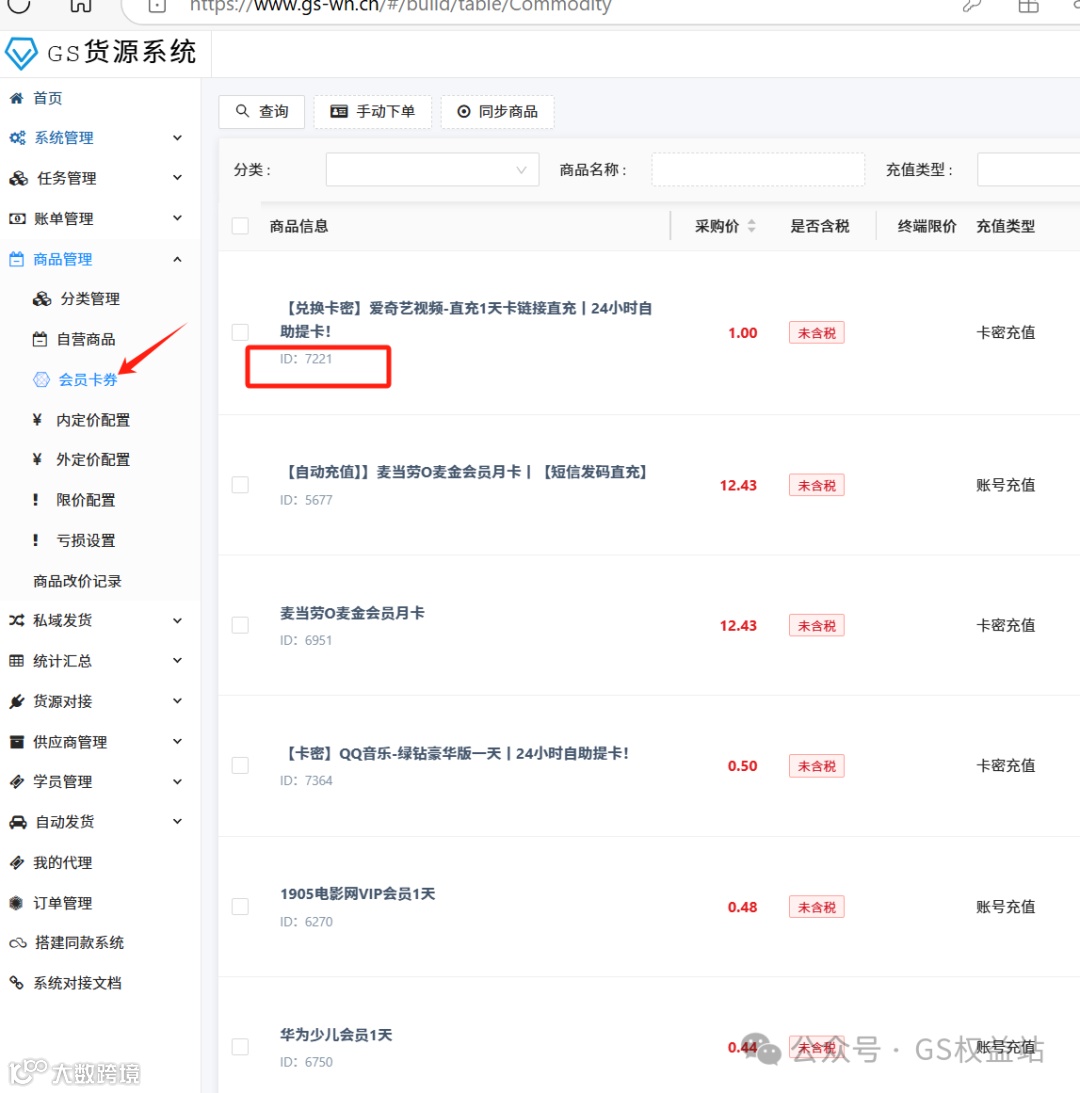Image resolution: width=1080 pixels, height=1093 pixels.
Task: Expand the 学员管理 menu chevron
Action: pyautogui.click(x=178, y=781)
